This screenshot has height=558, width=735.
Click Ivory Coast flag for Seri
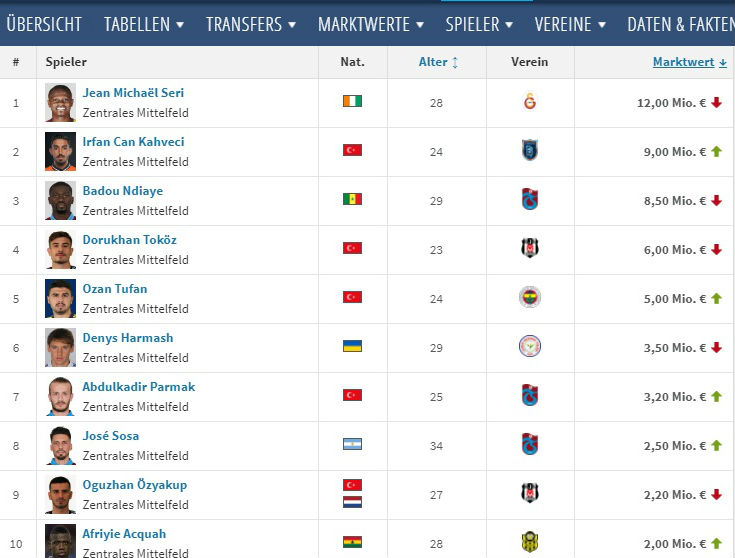[x=352, y=101]
